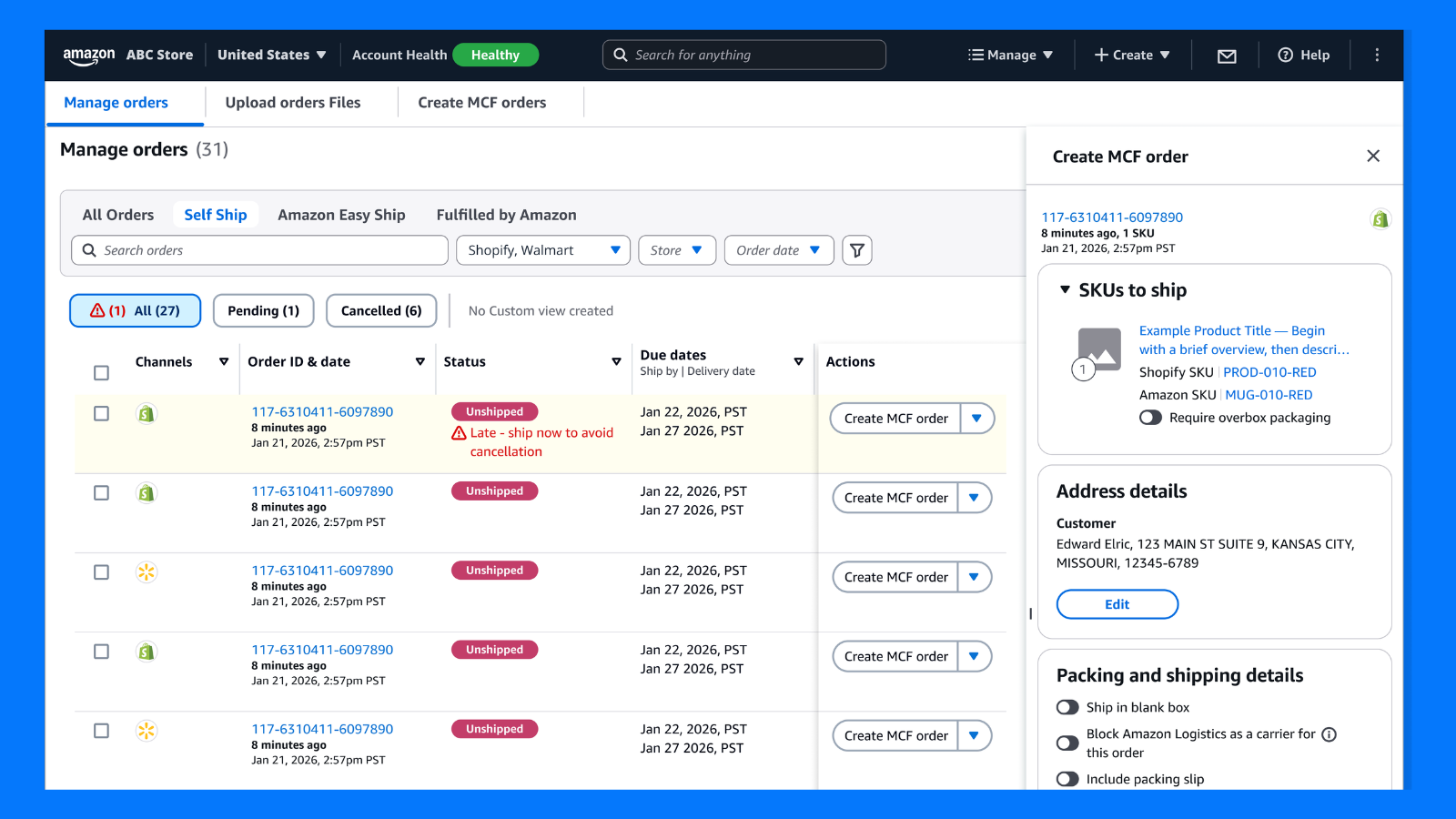Click the Manage list icon in header
This screenshot has width=1456, height=819.
pos(976,56)
